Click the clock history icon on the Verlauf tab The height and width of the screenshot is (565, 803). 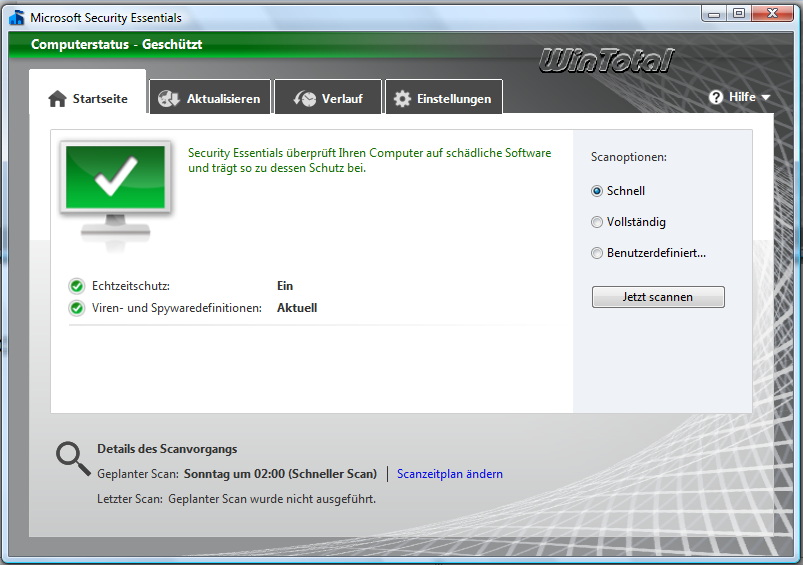(x=305, y=98)
